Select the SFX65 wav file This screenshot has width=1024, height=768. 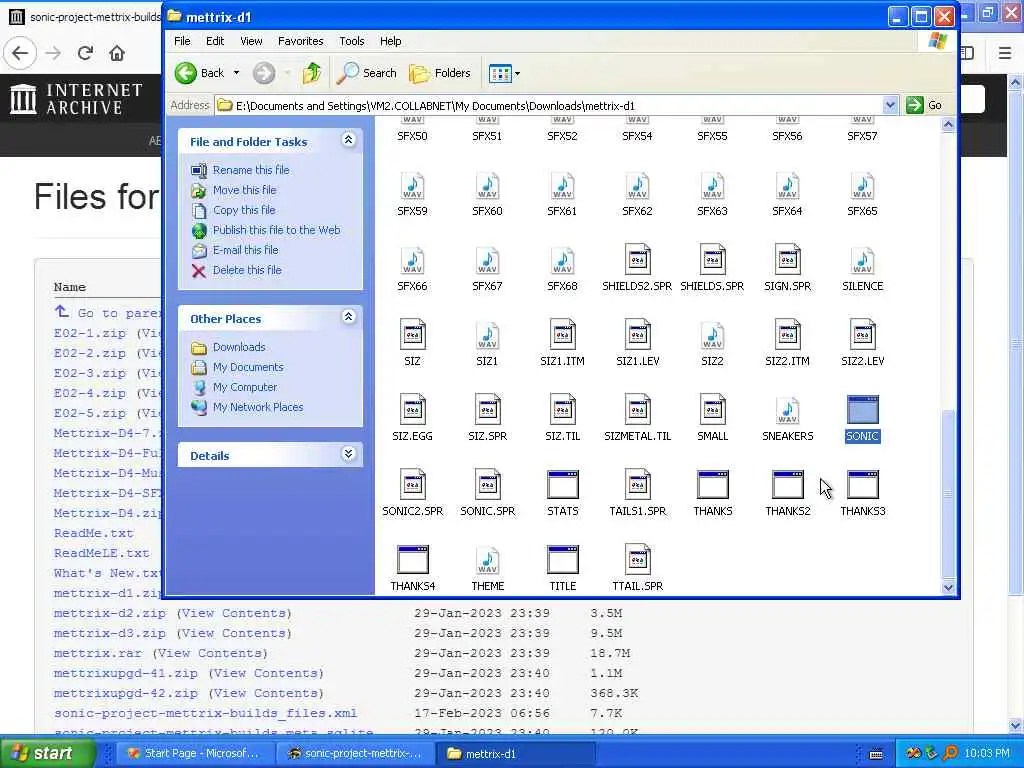[863, 195]
